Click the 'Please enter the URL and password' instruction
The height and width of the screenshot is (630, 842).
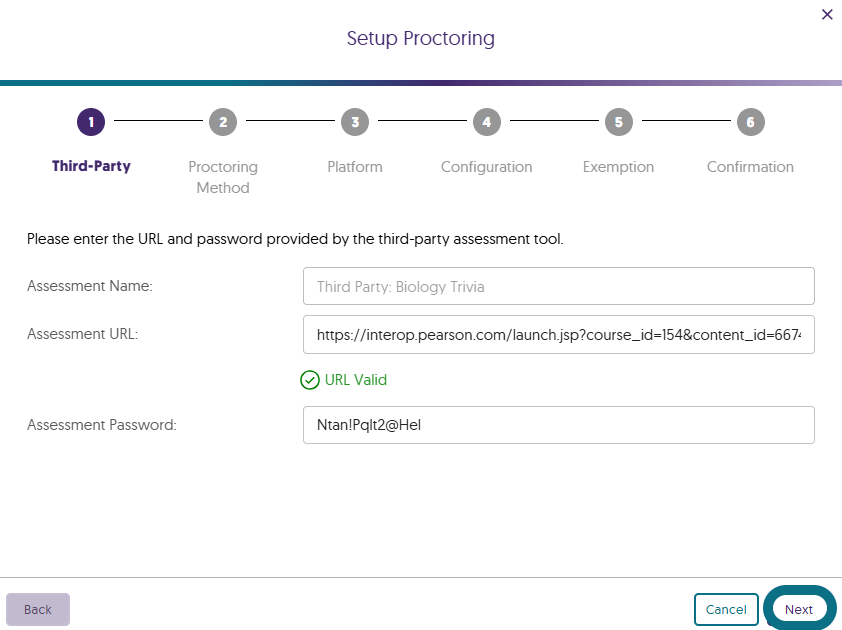tap(295, 239)
